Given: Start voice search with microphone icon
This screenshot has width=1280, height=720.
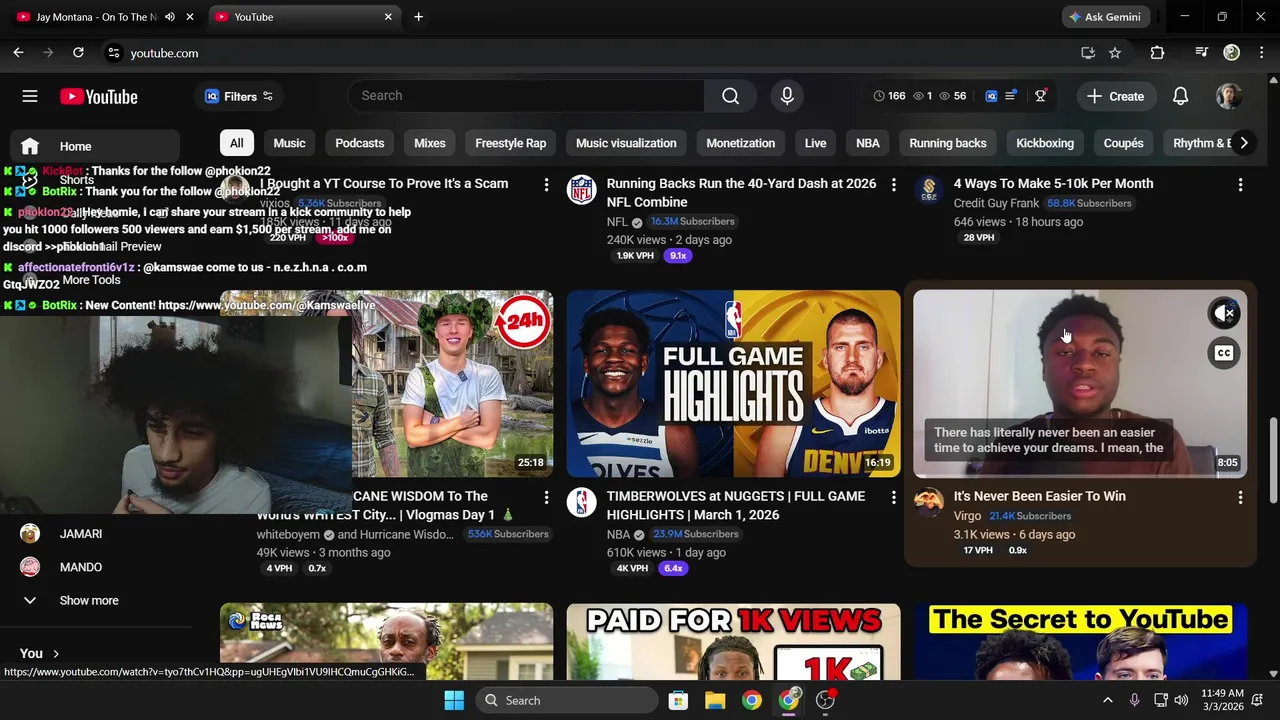Looking at the screenshot, I should [x=787, y=96].
